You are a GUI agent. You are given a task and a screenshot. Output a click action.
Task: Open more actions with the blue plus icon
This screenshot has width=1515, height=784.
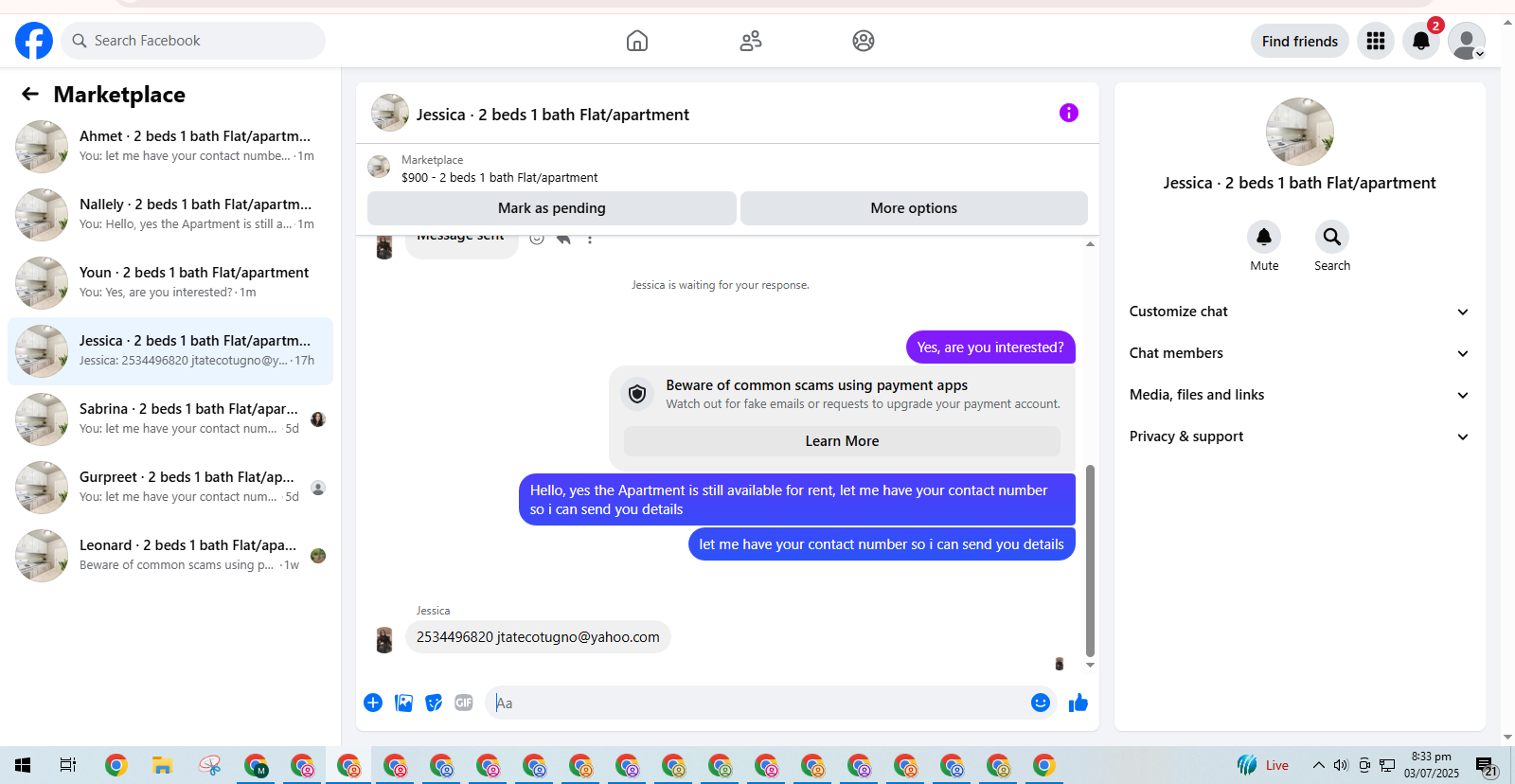tap(373, 703)
